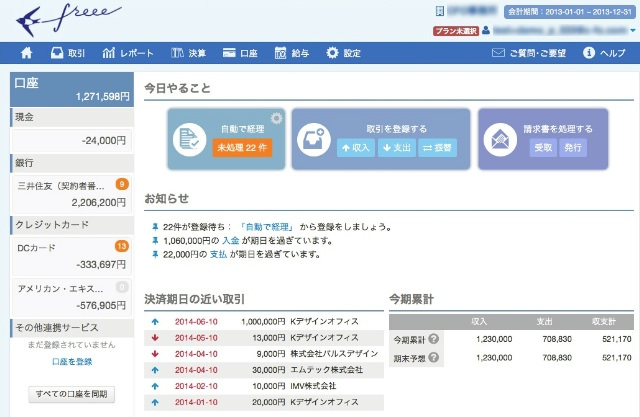640x417 pixels.
Task: Open the 現金 -24,000円 account
Action: [x=72, y=140]
